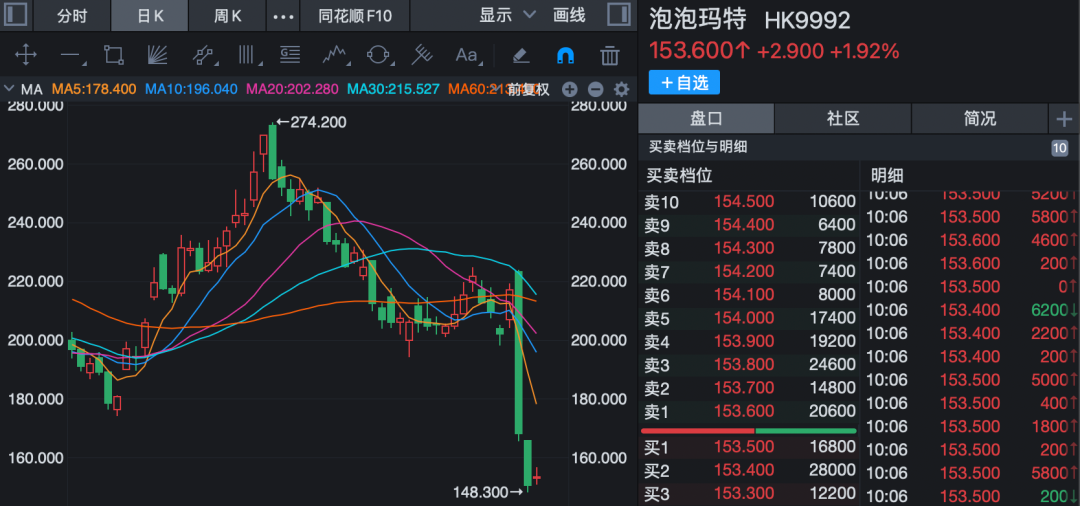Select the fan lines drawing tool
Screen dimensions: 1080x506
pos(158,55)
